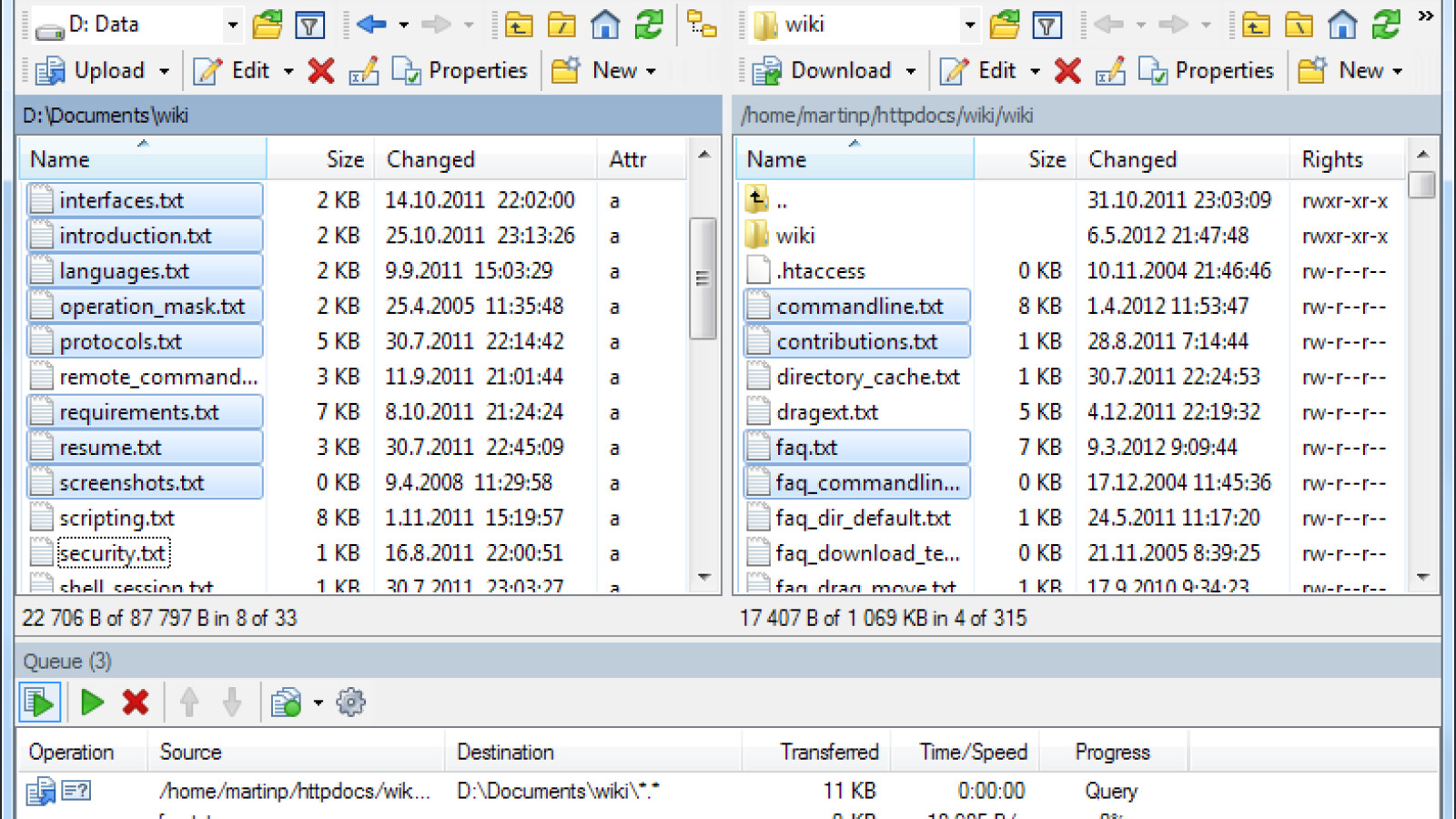The width and height of the screenshot is (1456, 819).
Task: Select the local file scripting.txt
Action: (102, 518)
